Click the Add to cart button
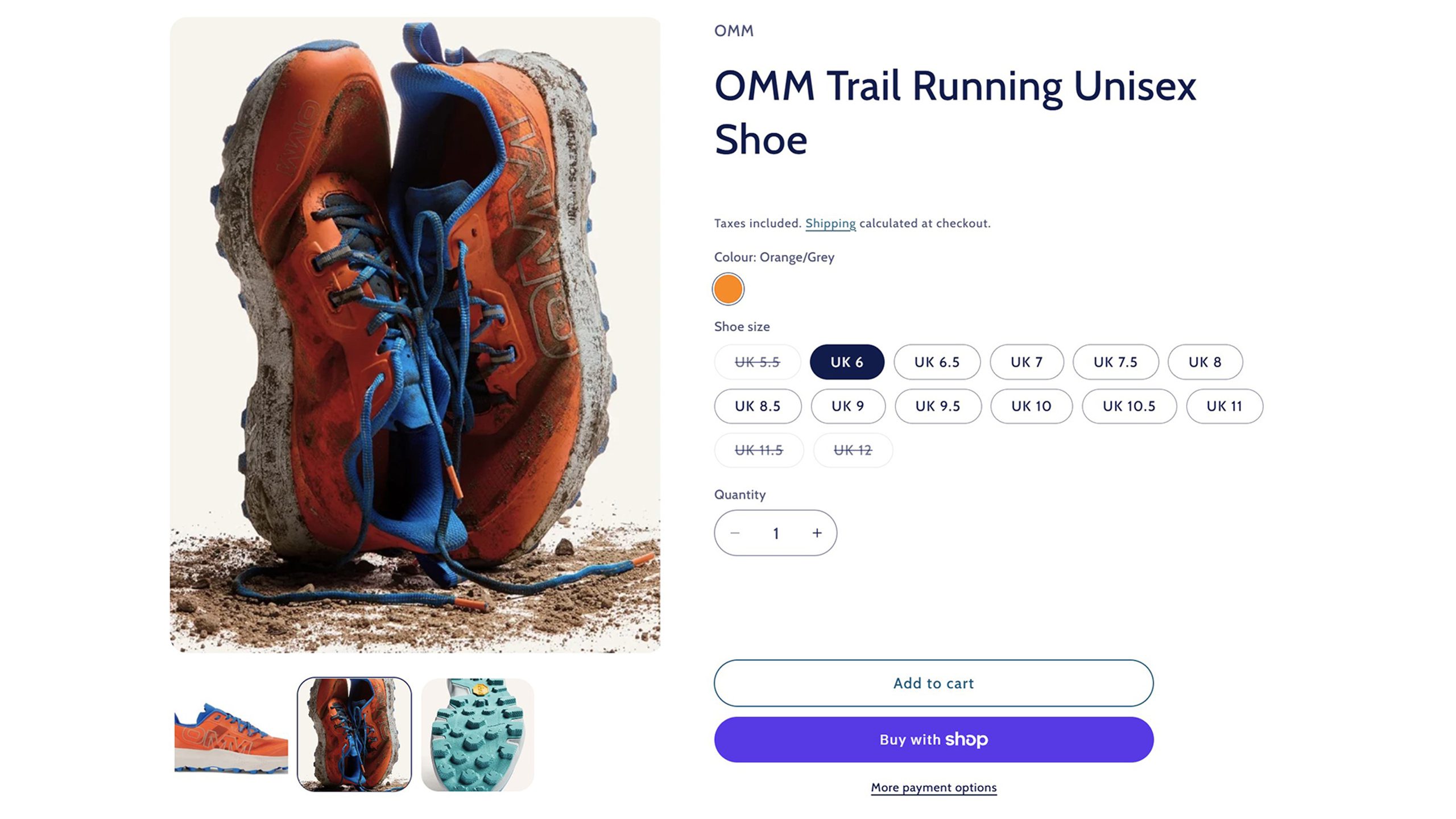1456x819 pixels. pos(933,683)
